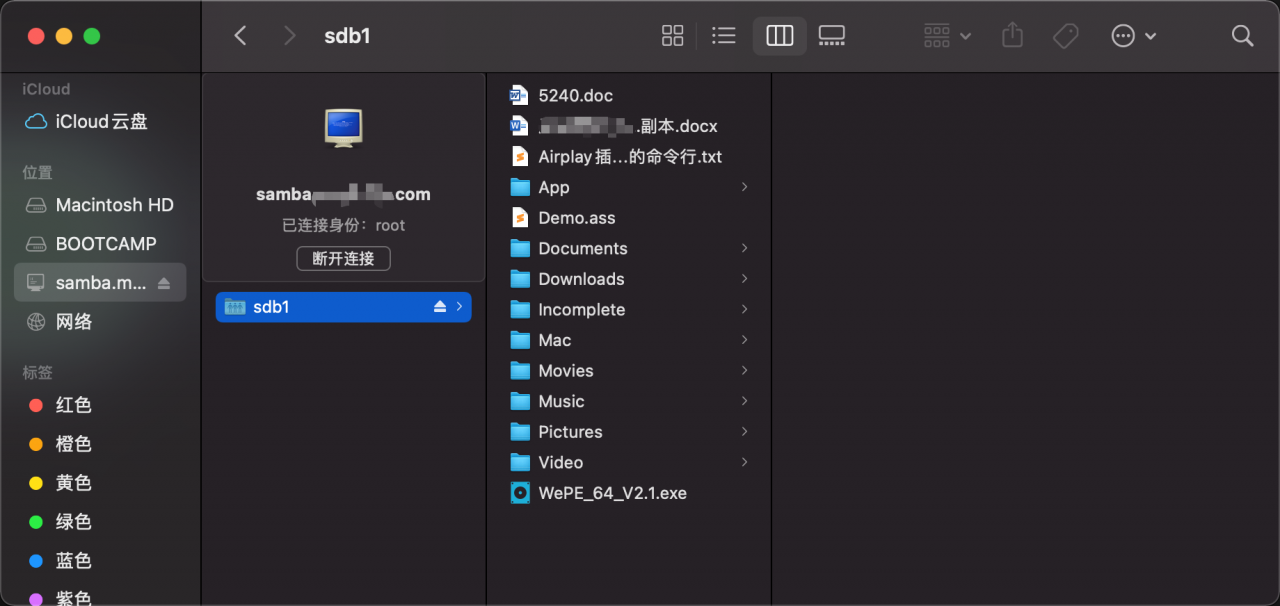Expand the Music folder chevron

click(x=745, y=401)
